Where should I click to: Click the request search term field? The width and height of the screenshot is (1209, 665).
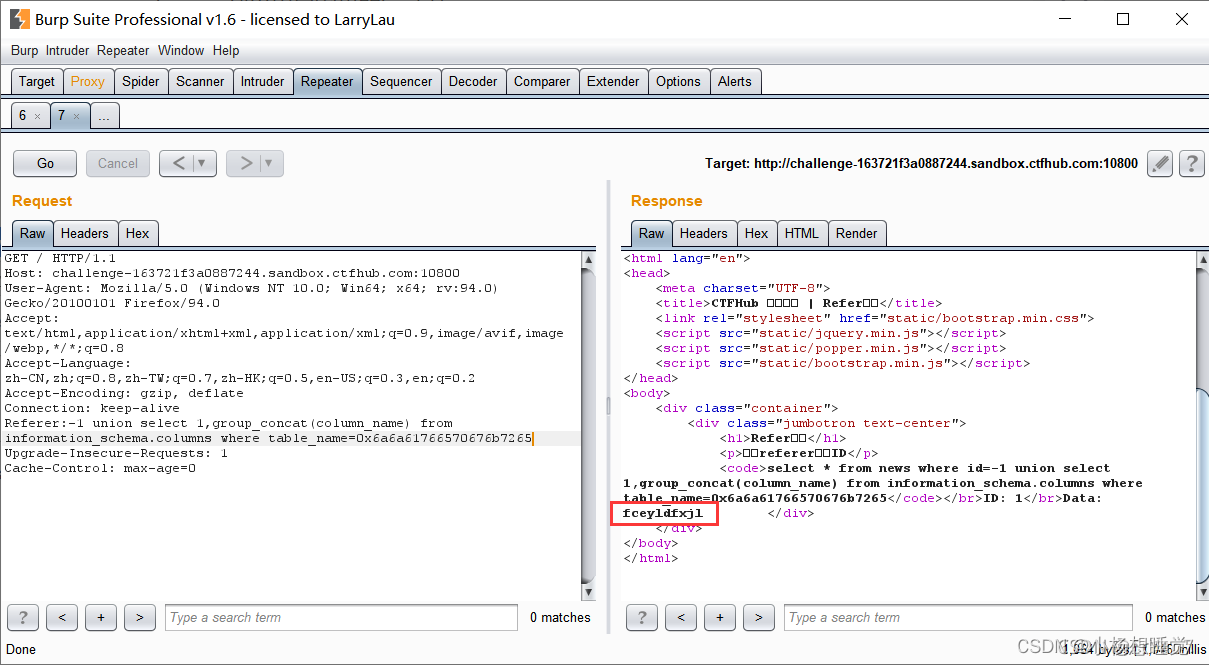341,617
